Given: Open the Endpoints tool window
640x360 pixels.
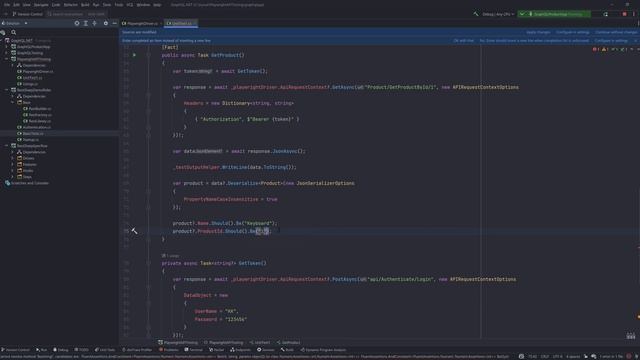Looking at the screenshot, I should pyautogui.click(x=240, y=350).
